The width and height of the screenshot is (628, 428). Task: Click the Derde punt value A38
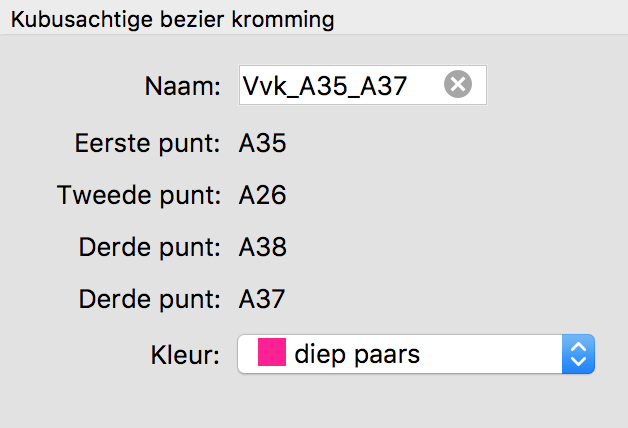tap(262, 247)
